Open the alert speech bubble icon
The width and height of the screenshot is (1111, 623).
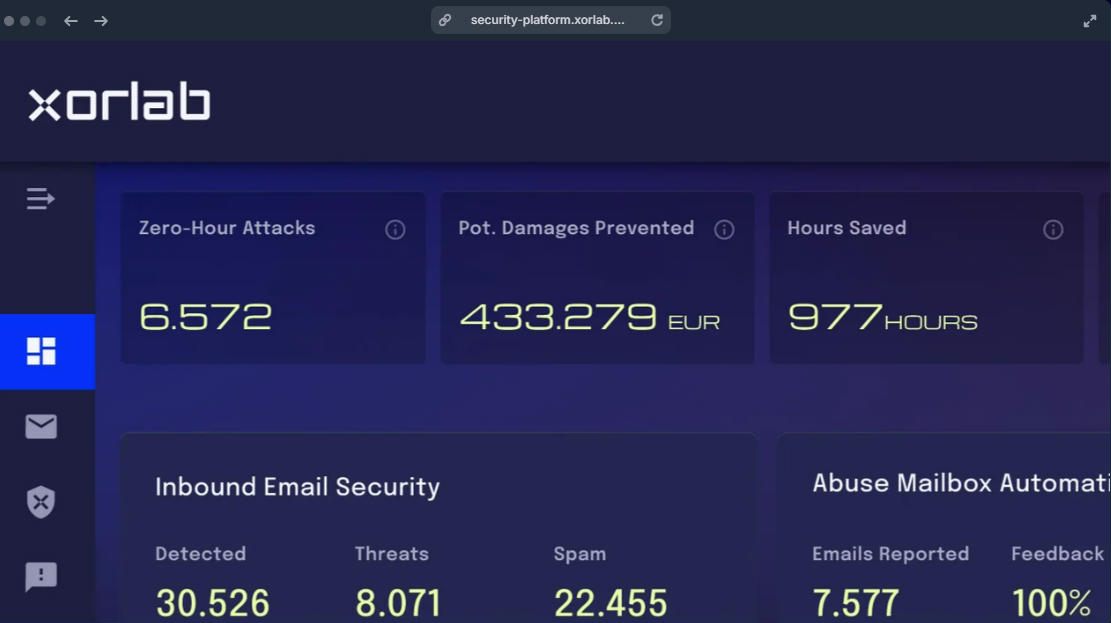click(41, 576)
